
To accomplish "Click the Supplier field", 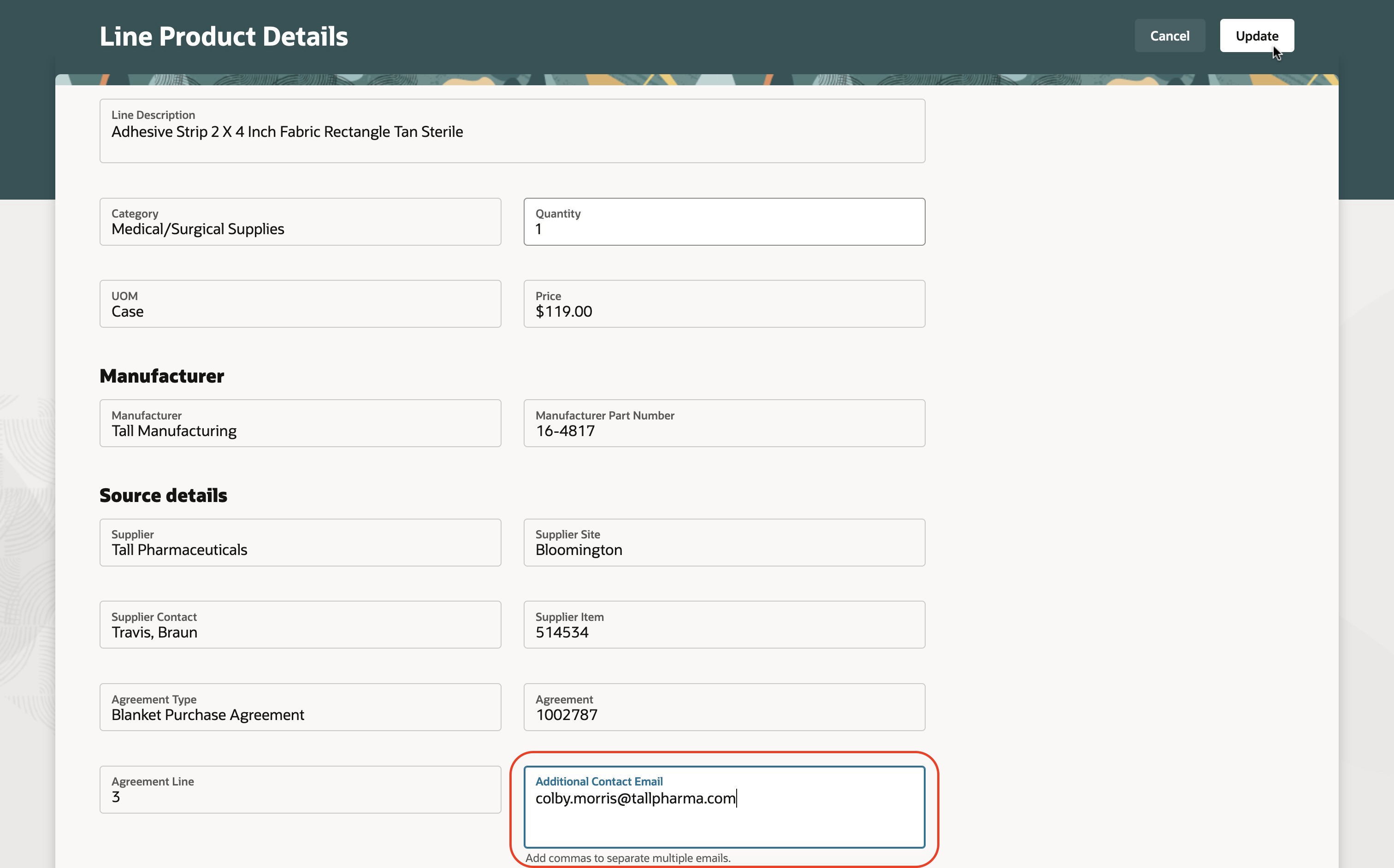I will tap(300, 543).
